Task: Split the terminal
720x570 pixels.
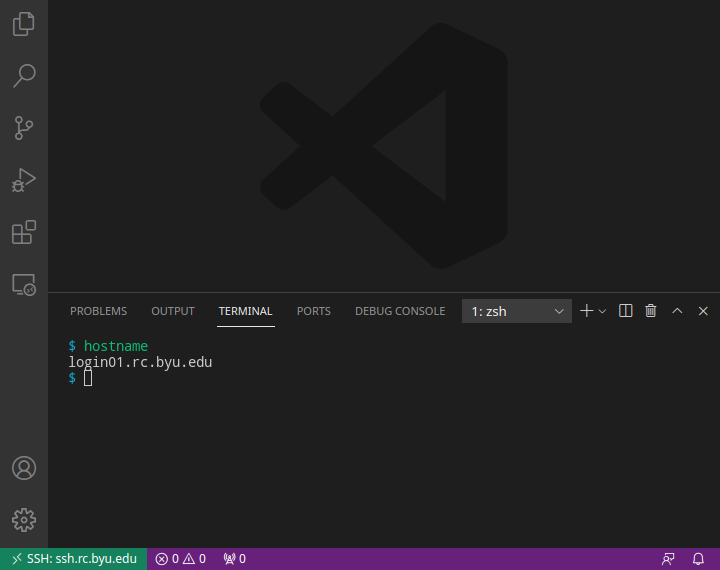Action: 625,311
